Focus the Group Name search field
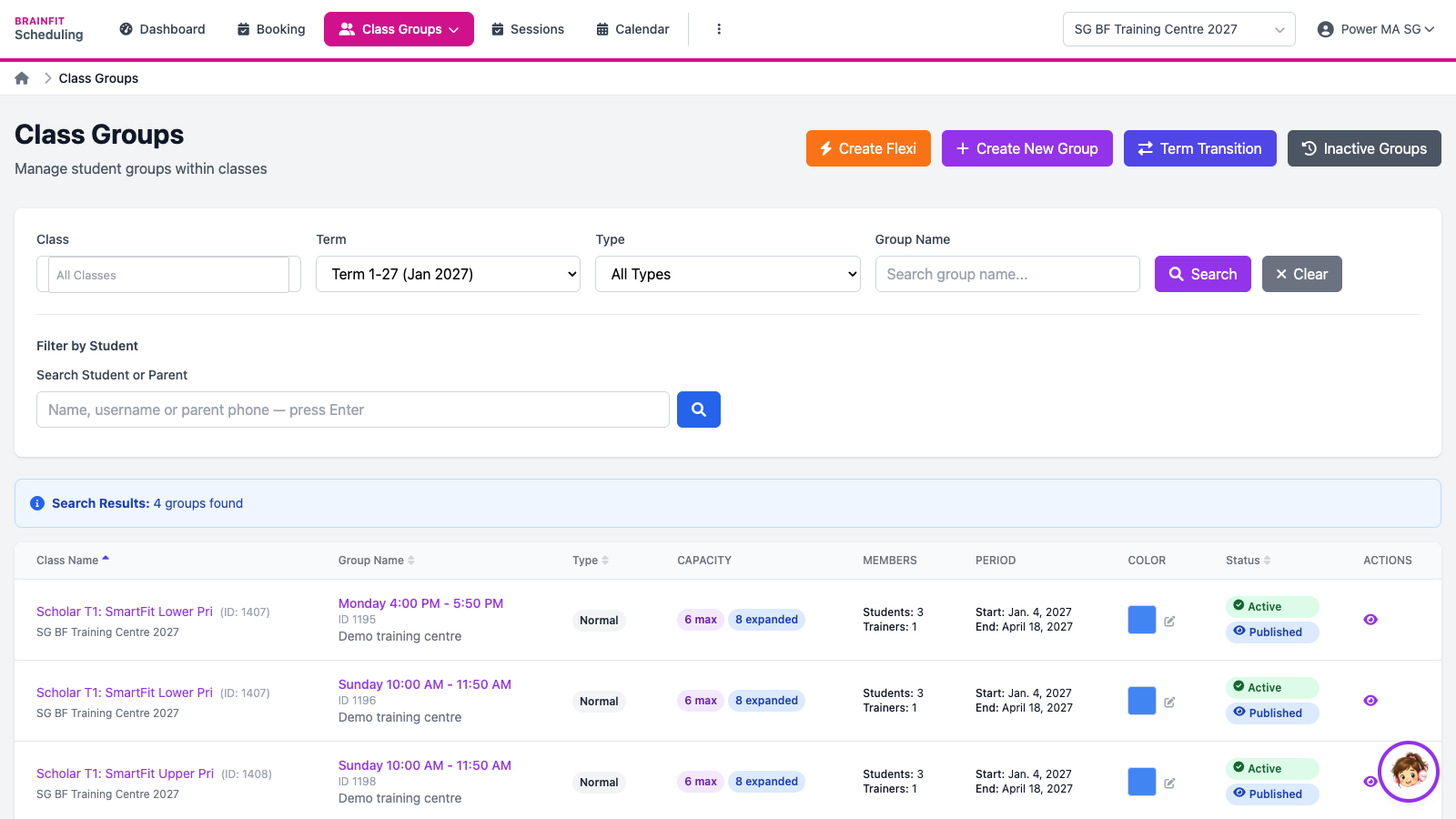 pyautogui.click(x=1007, y=274)
